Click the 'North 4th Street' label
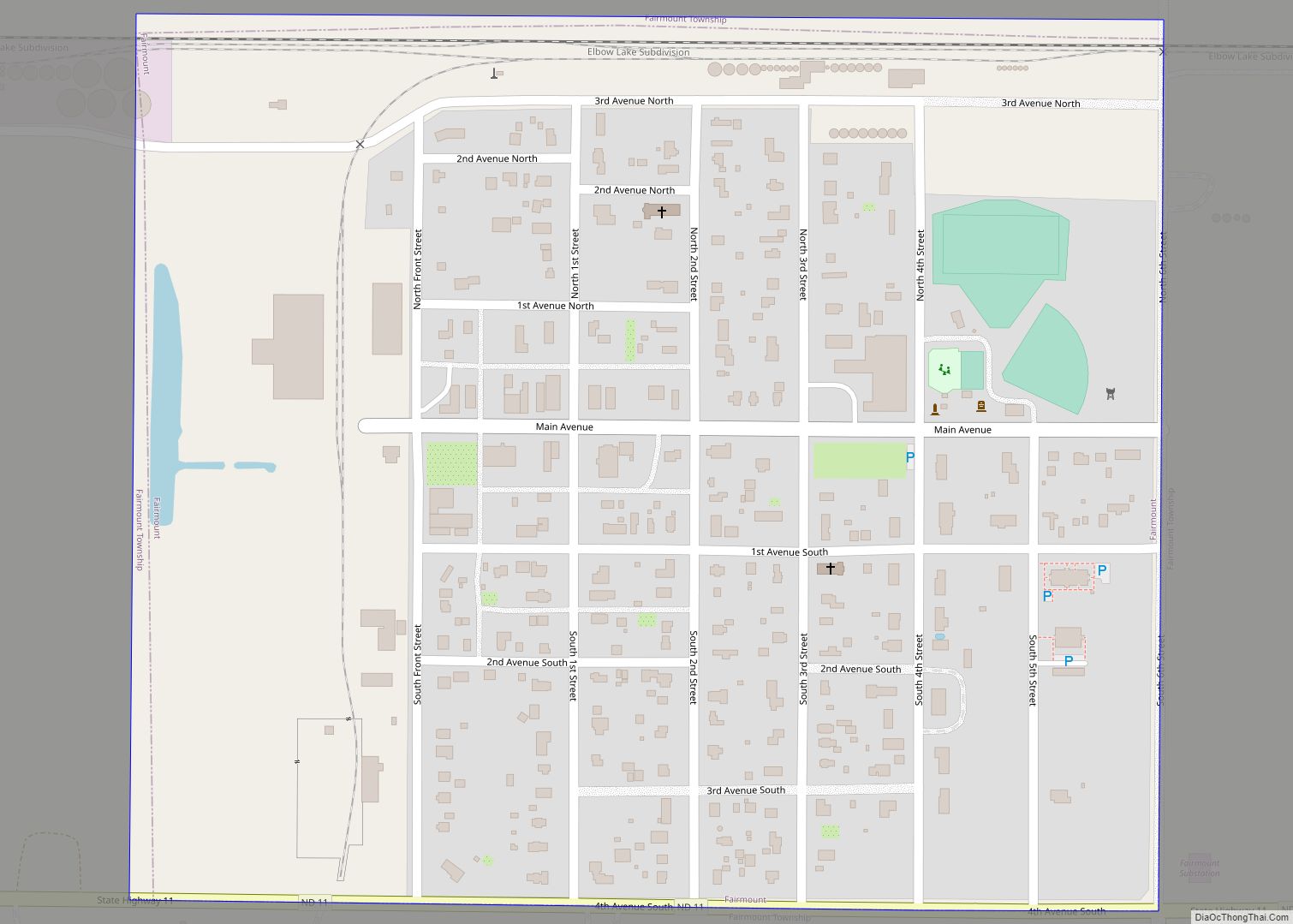 click(921, 265)
